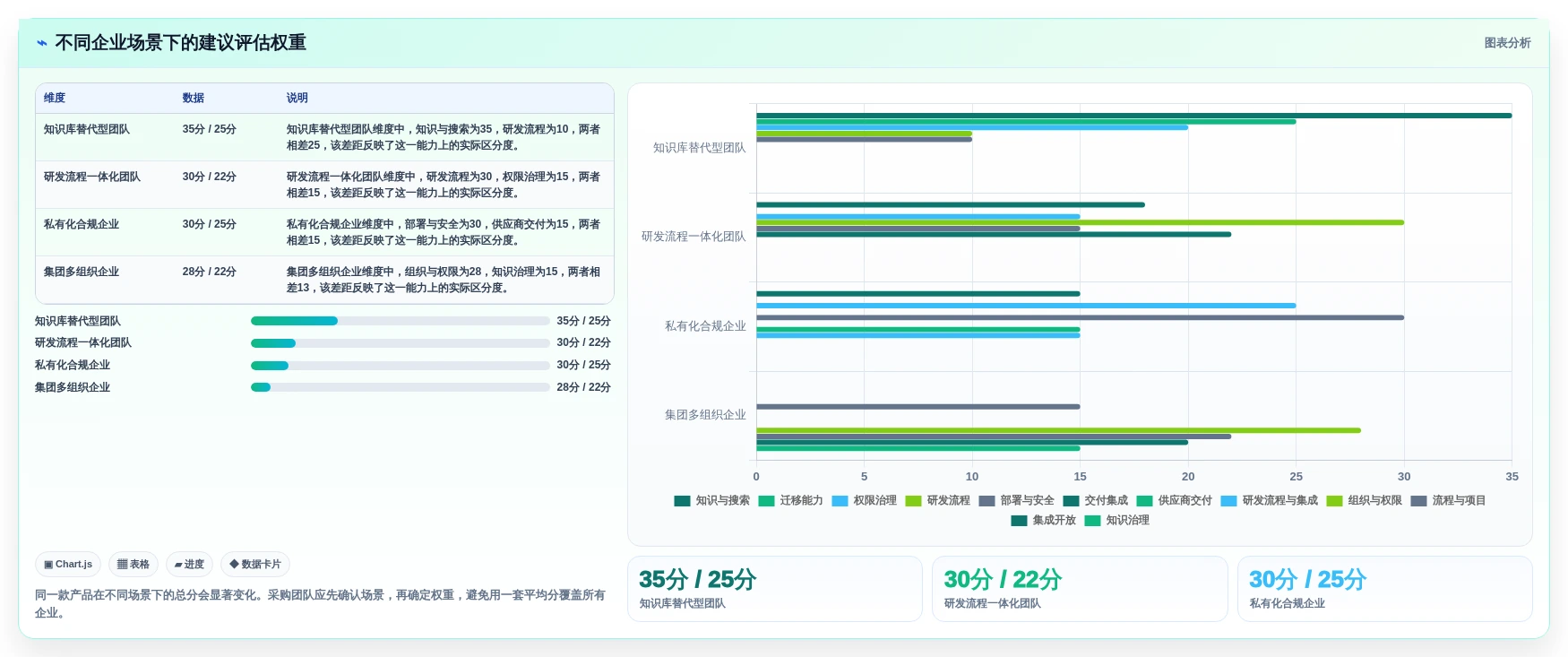Image resolution: width=1568 pixels, height=657 pixels.
Task: Toggle 权限治理 legend color swatch
Action: (840, 501)
